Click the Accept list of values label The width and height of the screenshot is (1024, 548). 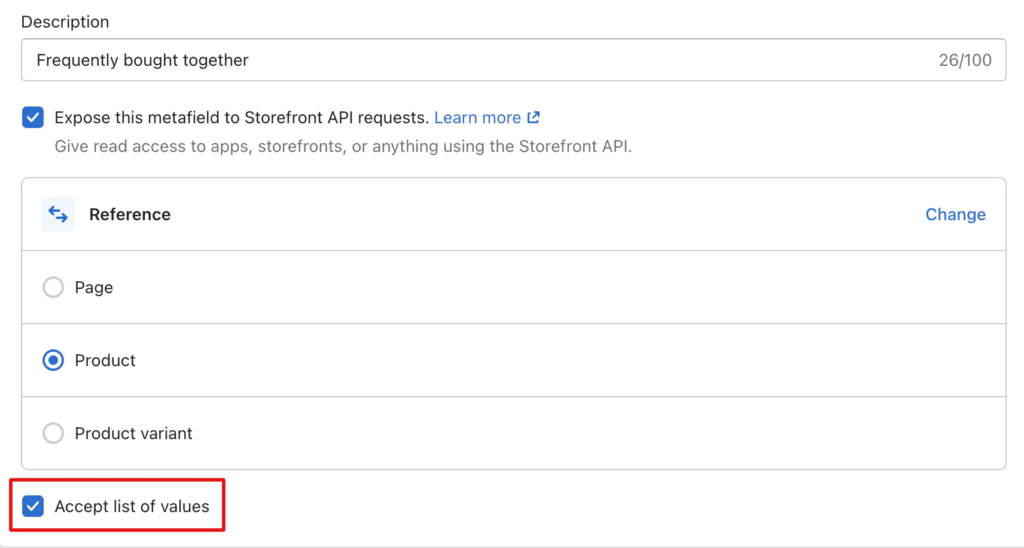click(x=132, y=506)
